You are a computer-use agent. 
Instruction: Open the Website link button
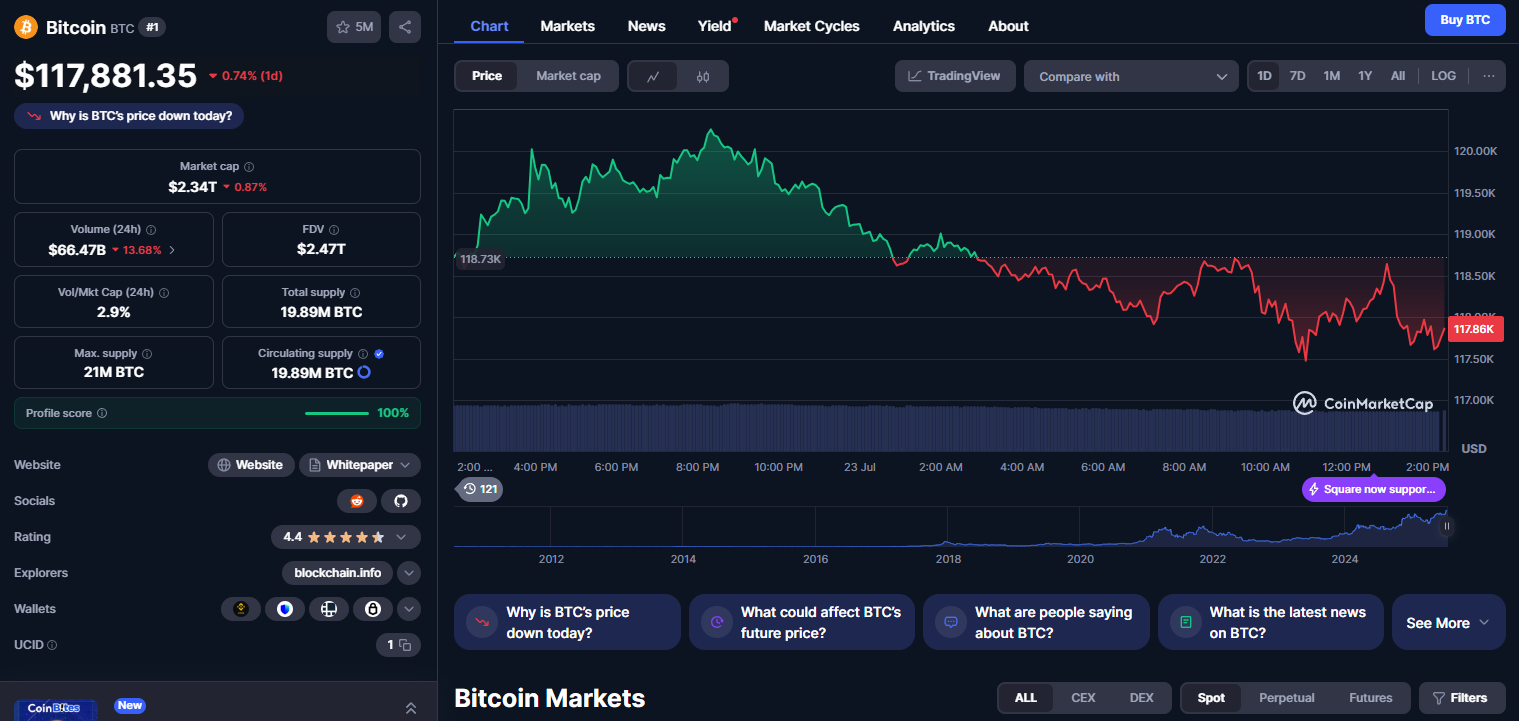251,465
